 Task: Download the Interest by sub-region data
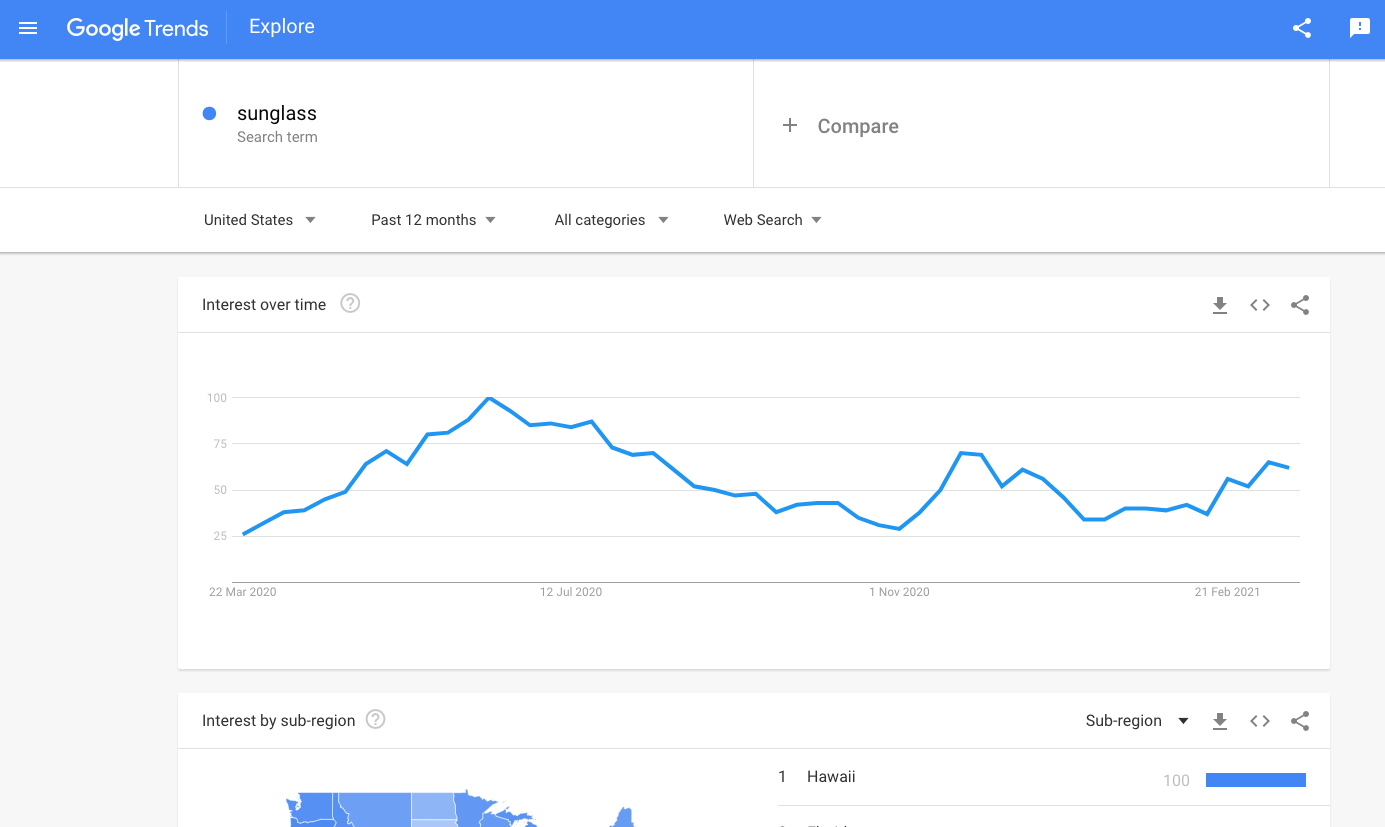click(1220, 720)
